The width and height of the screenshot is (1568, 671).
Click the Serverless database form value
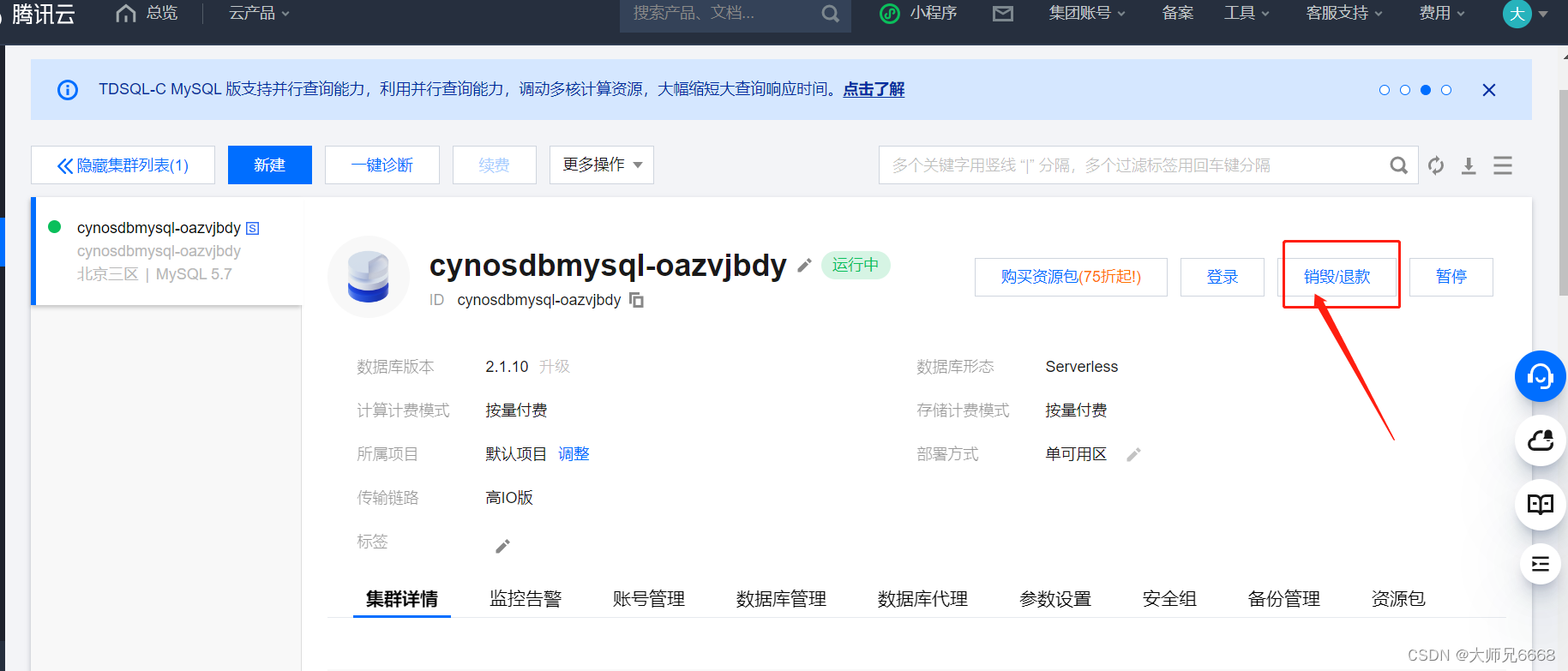coord(1082,367)
